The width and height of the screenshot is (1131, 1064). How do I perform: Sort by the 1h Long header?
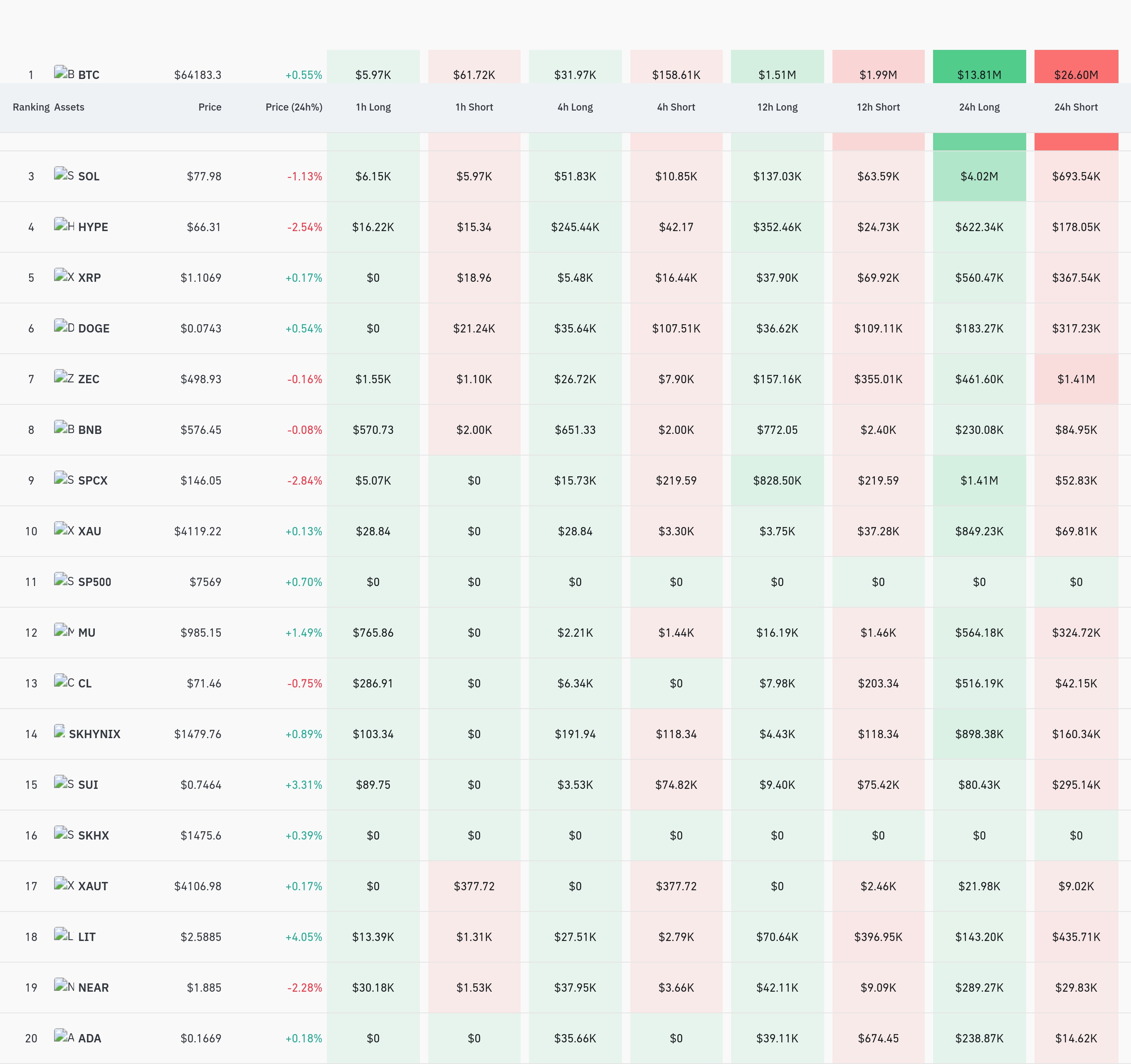[x=373, y=107]
